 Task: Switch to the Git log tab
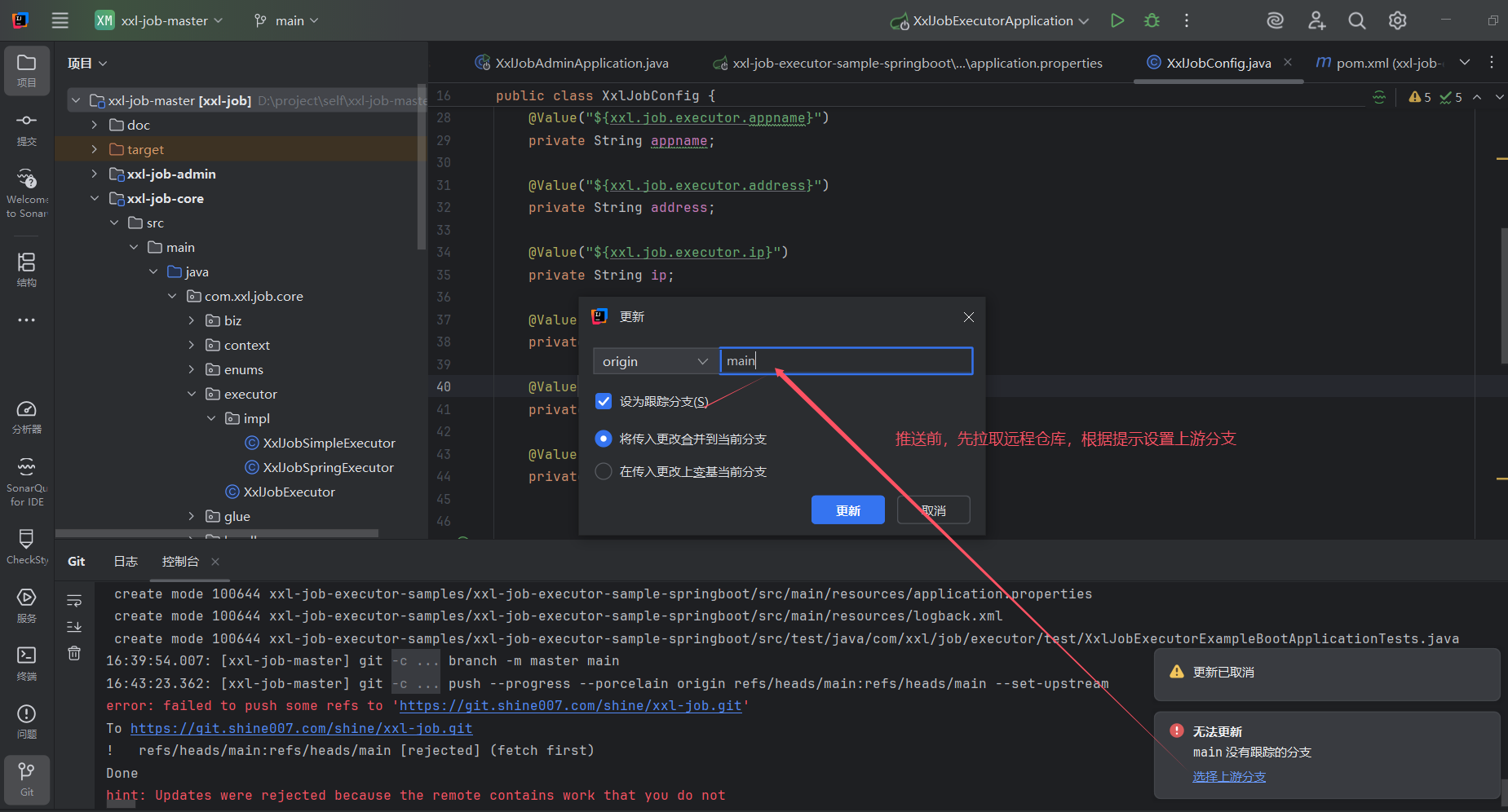(126, 561)
